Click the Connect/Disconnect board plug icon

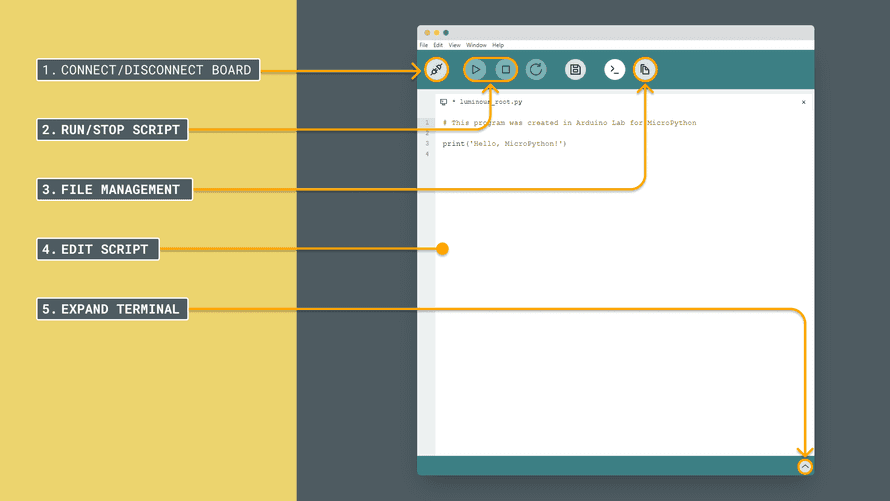tap(436, 70)
